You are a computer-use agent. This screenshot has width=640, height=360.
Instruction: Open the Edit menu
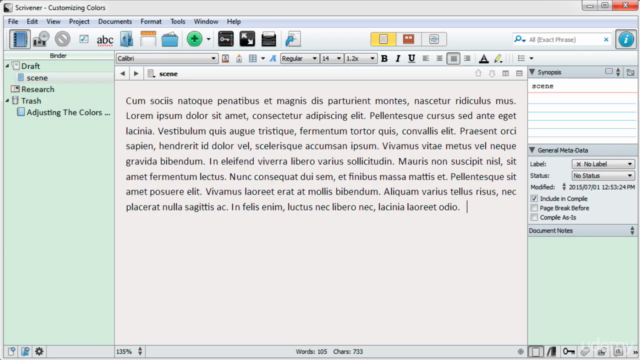32,21
